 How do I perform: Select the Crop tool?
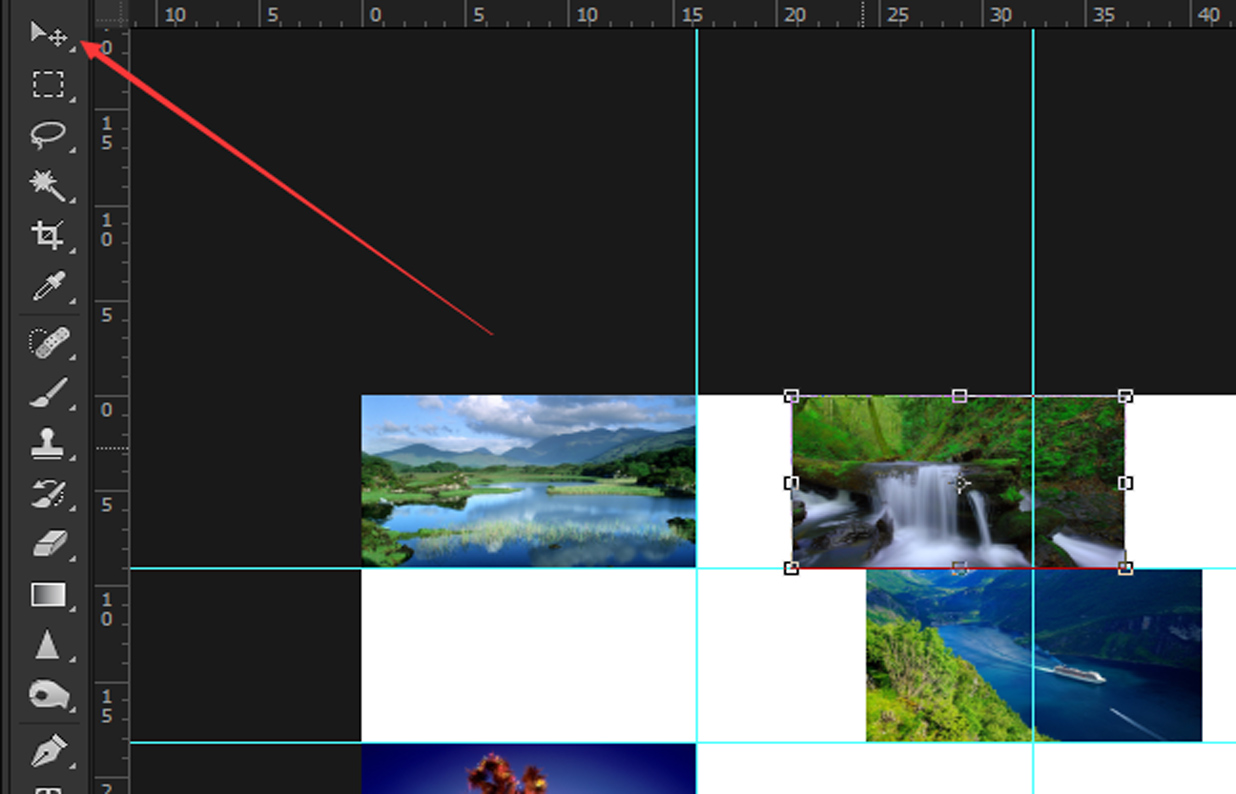[x=48, y=236]
